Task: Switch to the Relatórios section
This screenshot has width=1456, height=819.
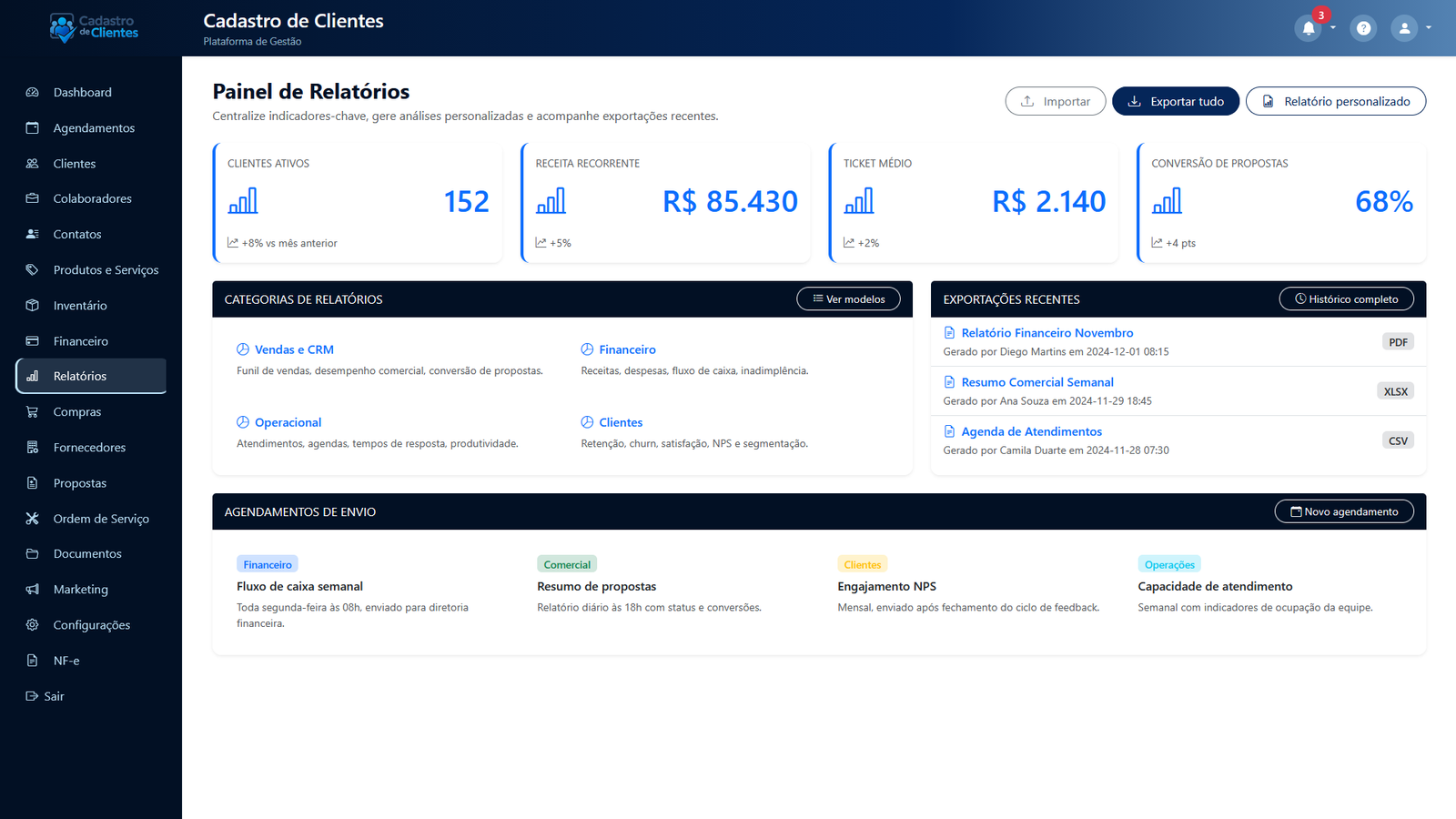Action: click(x=90, y=375)
